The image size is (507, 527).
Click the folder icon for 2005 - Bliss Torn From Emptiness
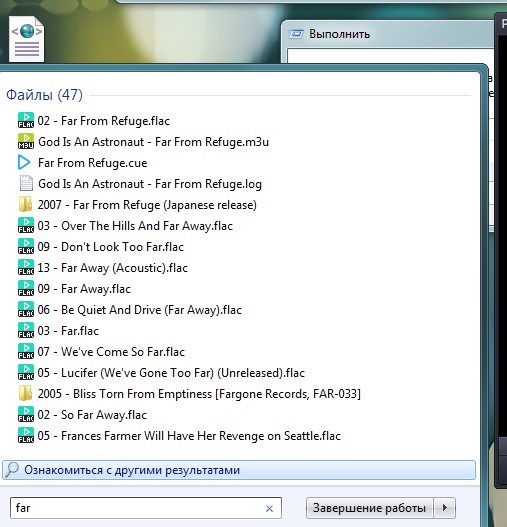coord(25,393)
